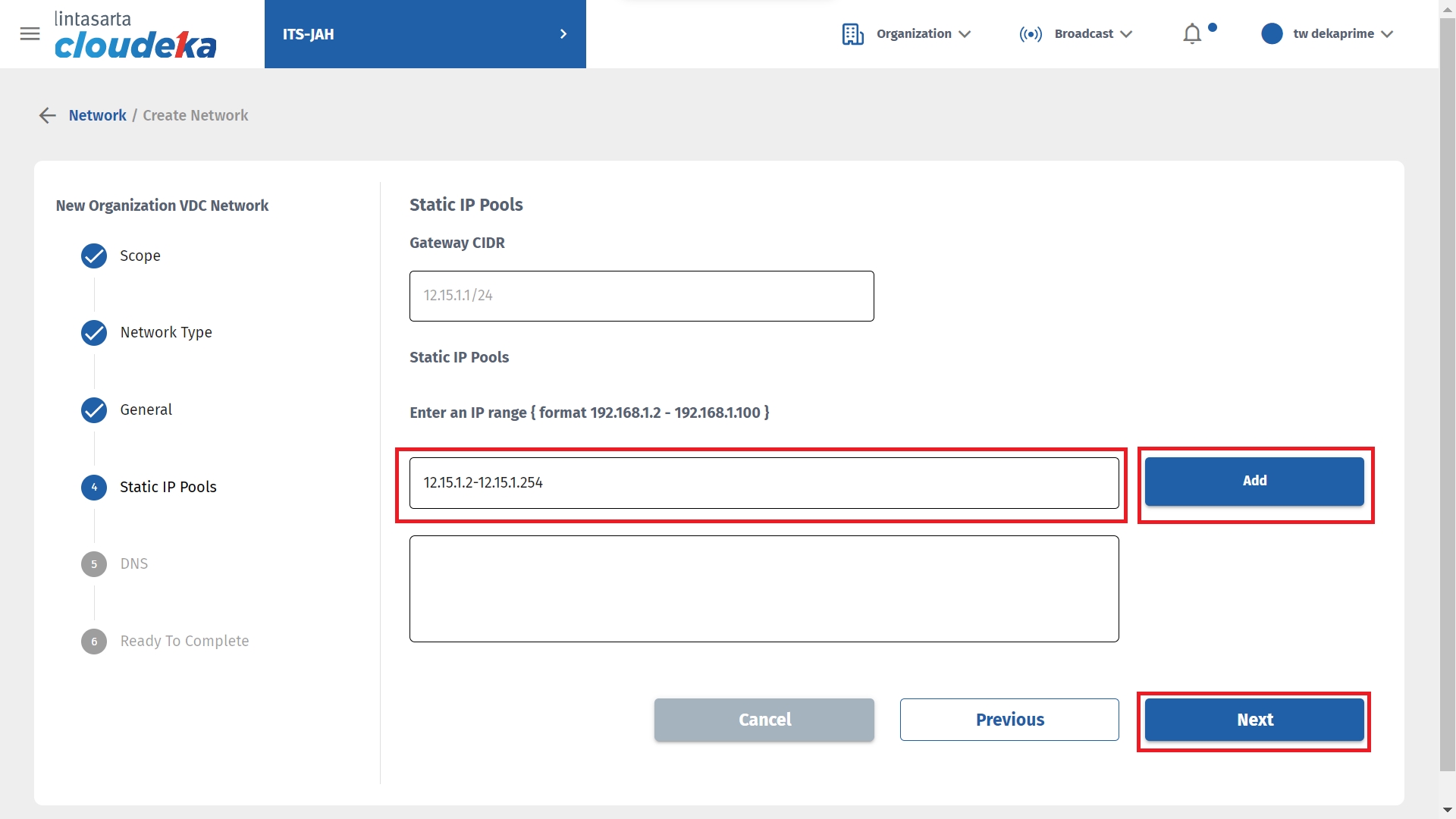Click the Scope step checkmark

pyautogui.click(x=94, y=256)
